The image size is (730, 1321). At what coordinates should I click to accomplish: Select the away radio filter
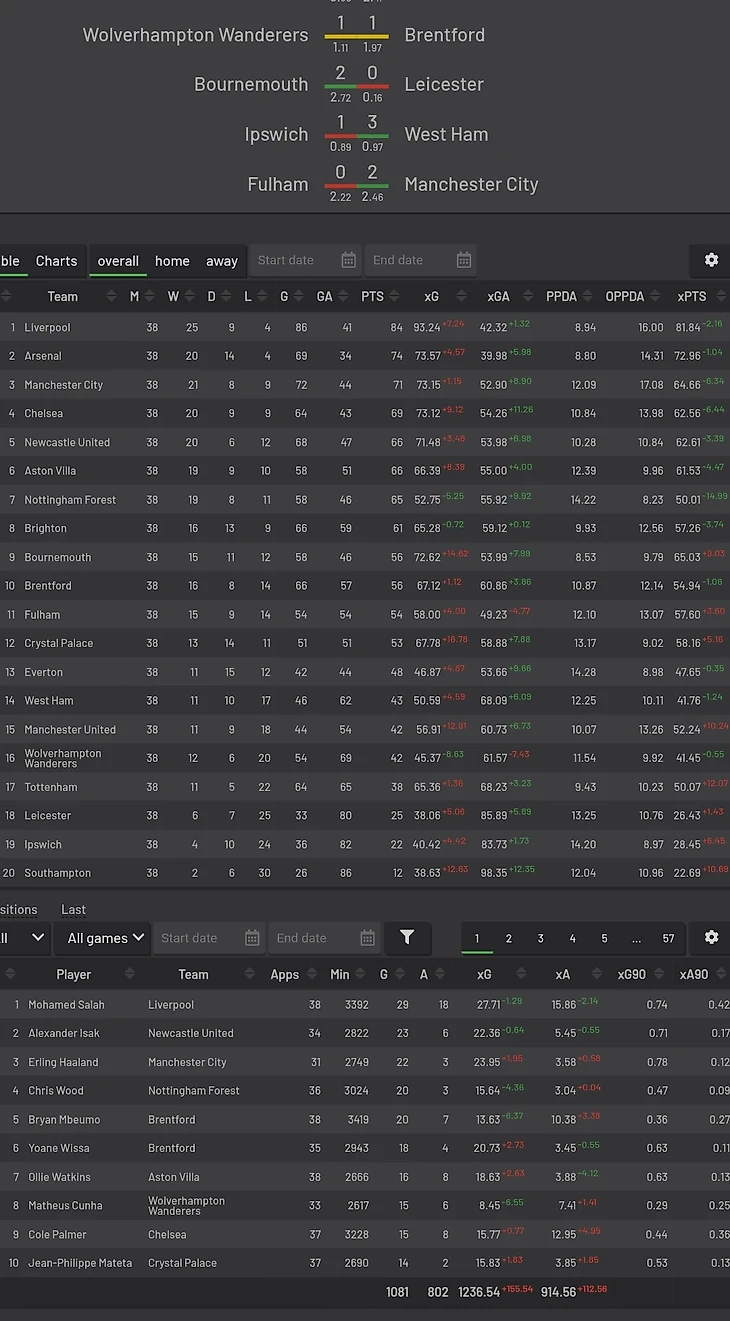[x=222, y=261]
